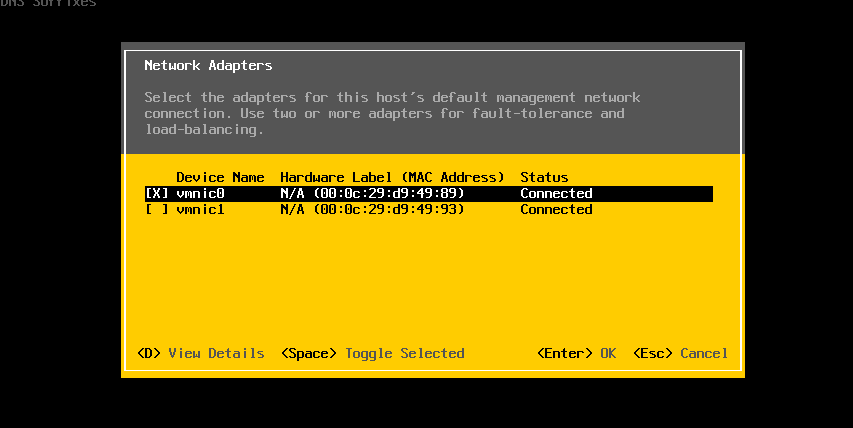This screenshot has height=428, width=853.
Task: Click the Hardware Label column header
Action: coord(392,177)
